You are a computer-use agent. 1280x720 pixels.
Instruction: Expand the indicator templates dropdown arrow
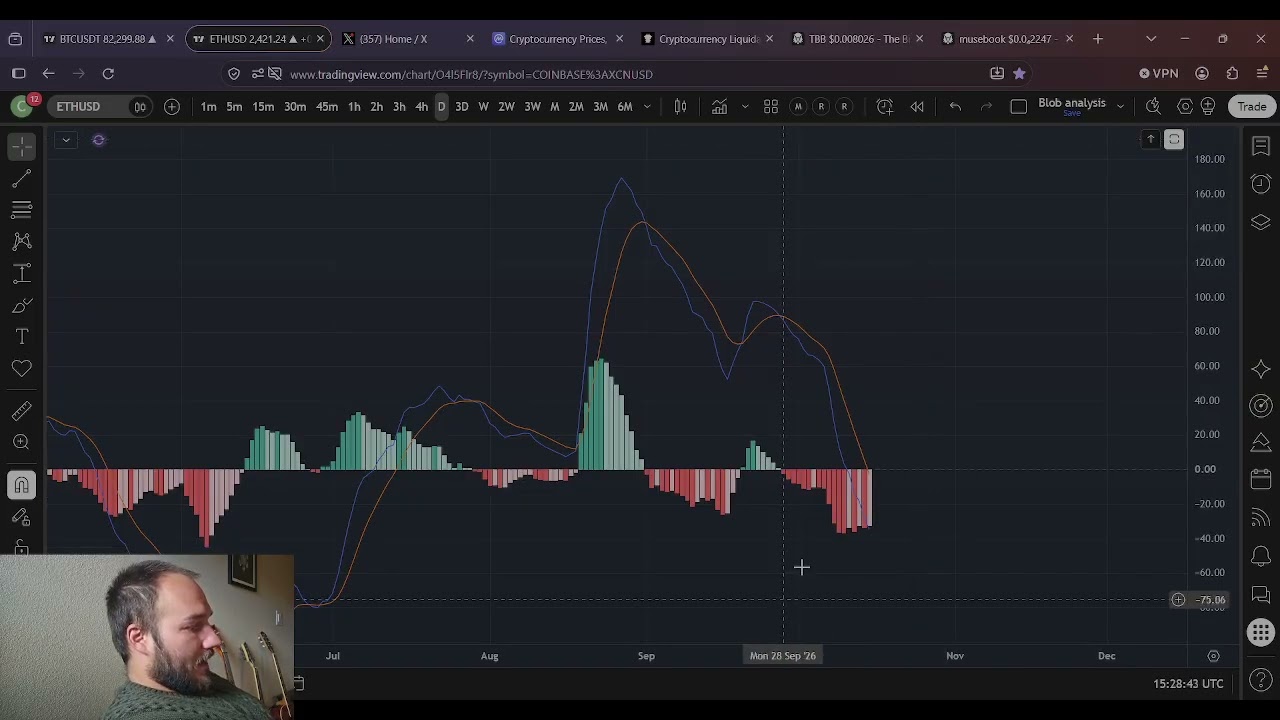pyautogui.click(x=745, y=107)
